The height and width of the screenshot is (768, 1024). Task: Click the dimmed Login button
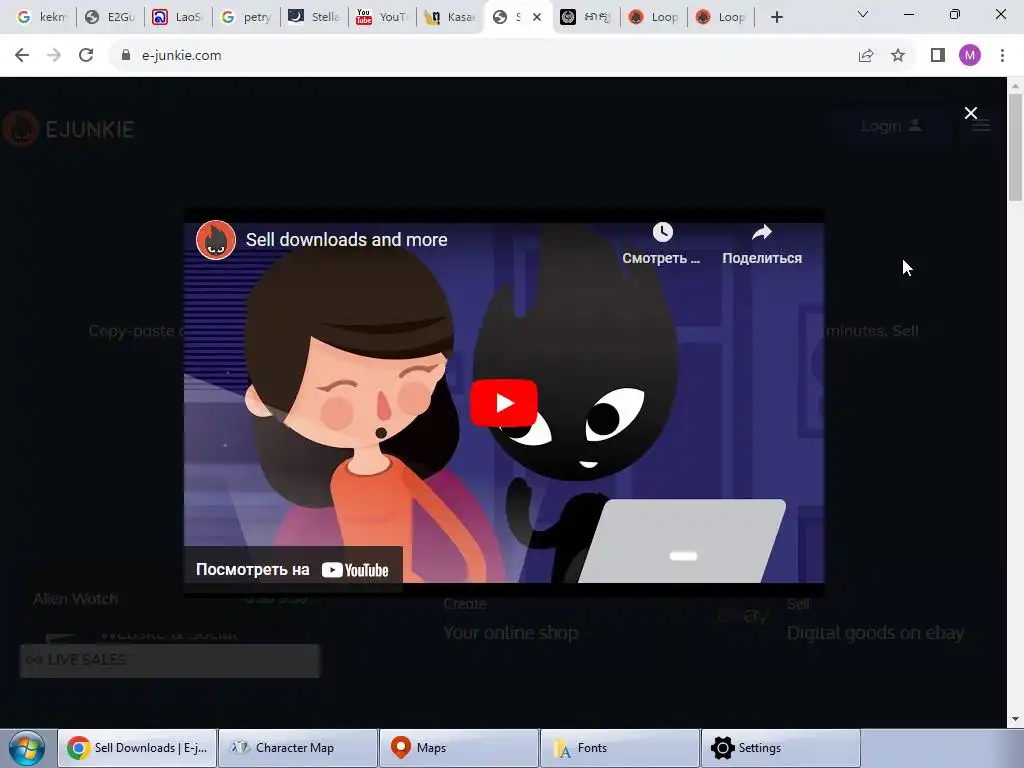(x=891, y=126)
